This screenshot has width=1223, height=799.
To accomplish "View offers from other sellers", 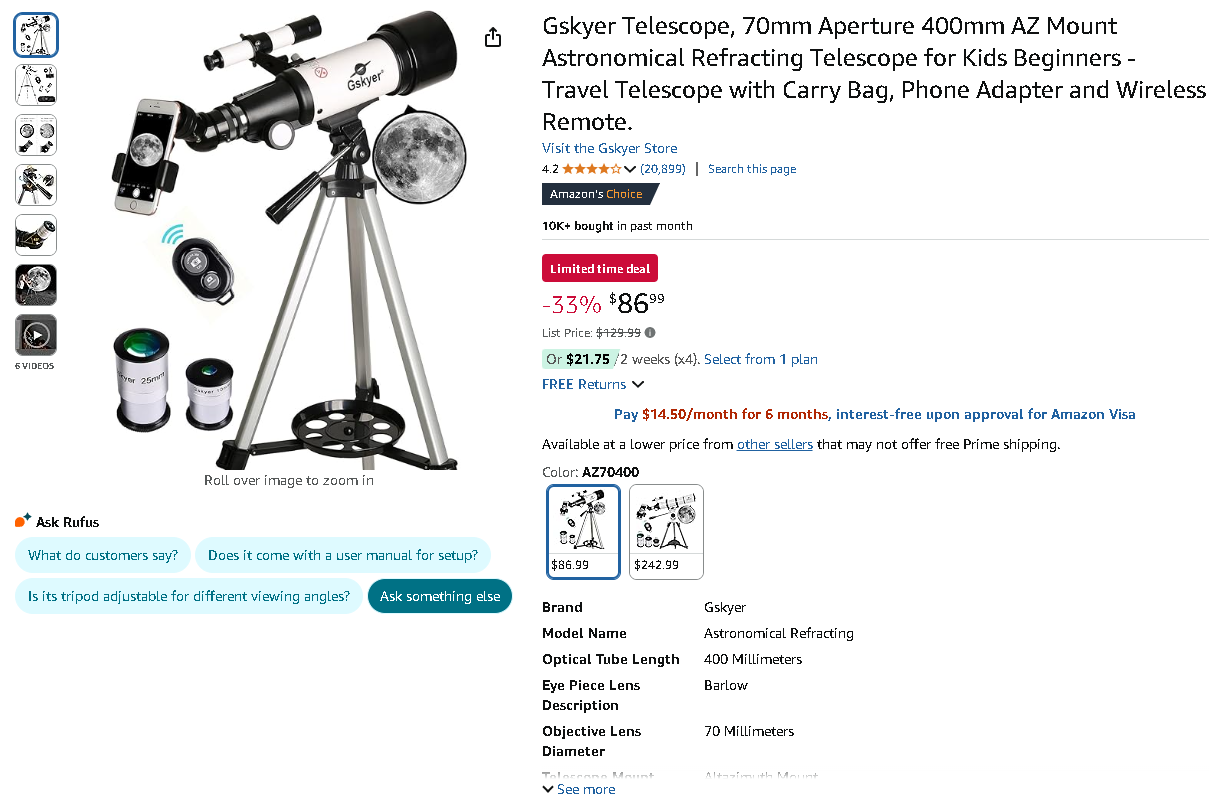I will [774, 444].
